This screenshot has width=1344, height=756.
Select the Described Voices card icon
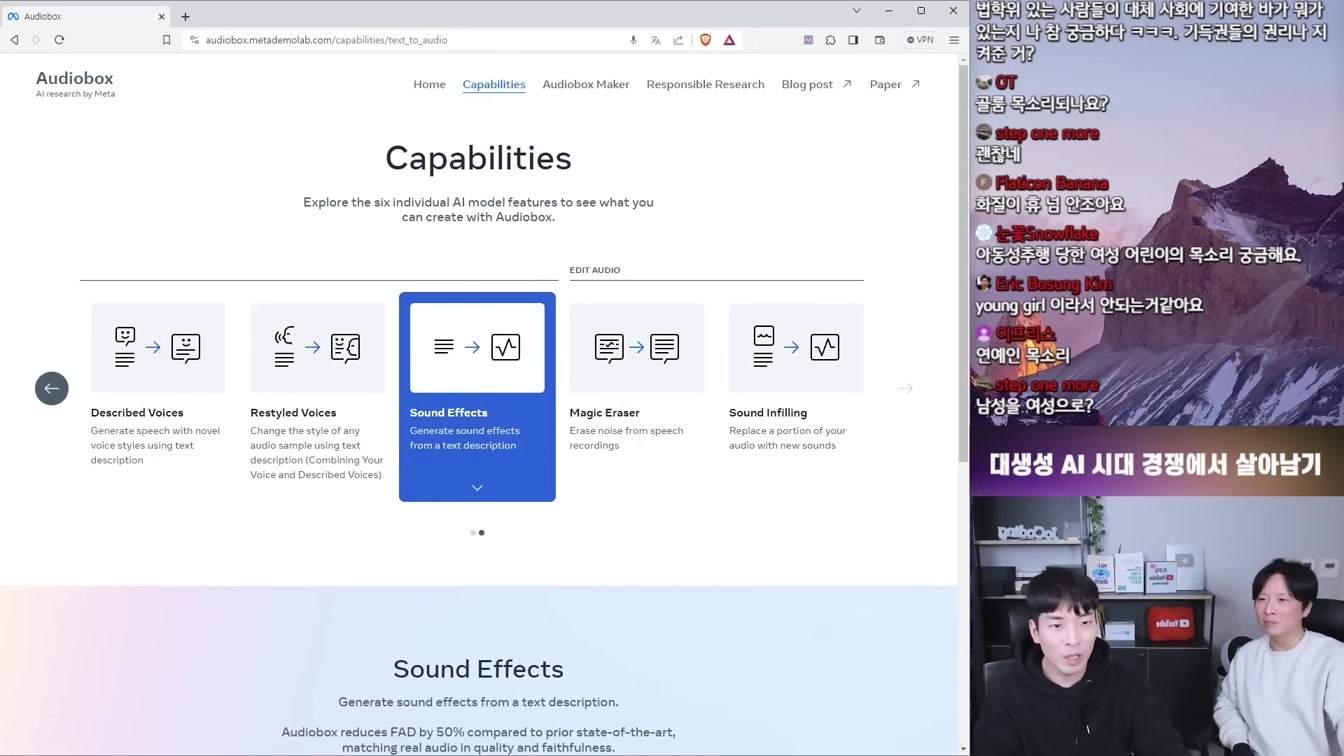[158, 347]
